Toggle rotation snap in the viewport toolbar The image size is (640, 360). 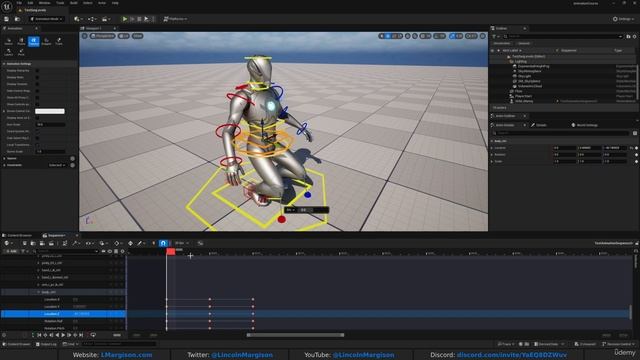[436, 36]
